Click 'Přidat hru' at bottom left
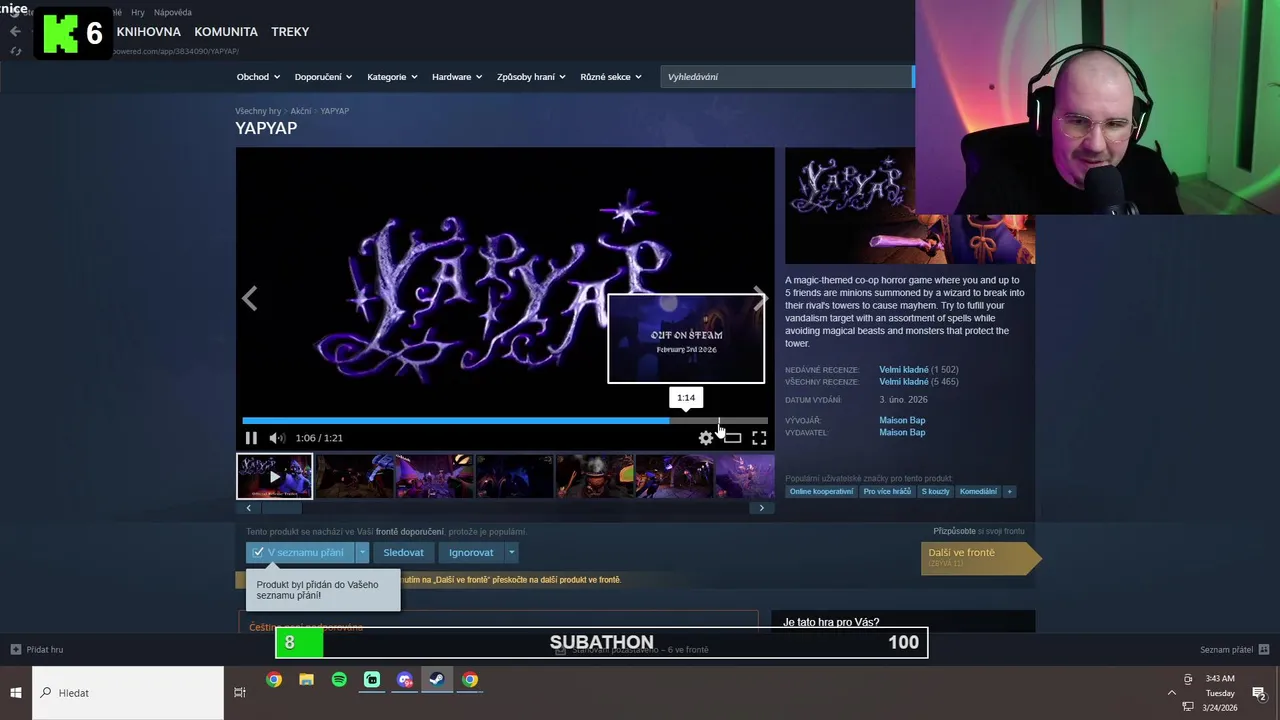Image resolution: width=1280 pixels, height=720 pixels. click(37, 650)
